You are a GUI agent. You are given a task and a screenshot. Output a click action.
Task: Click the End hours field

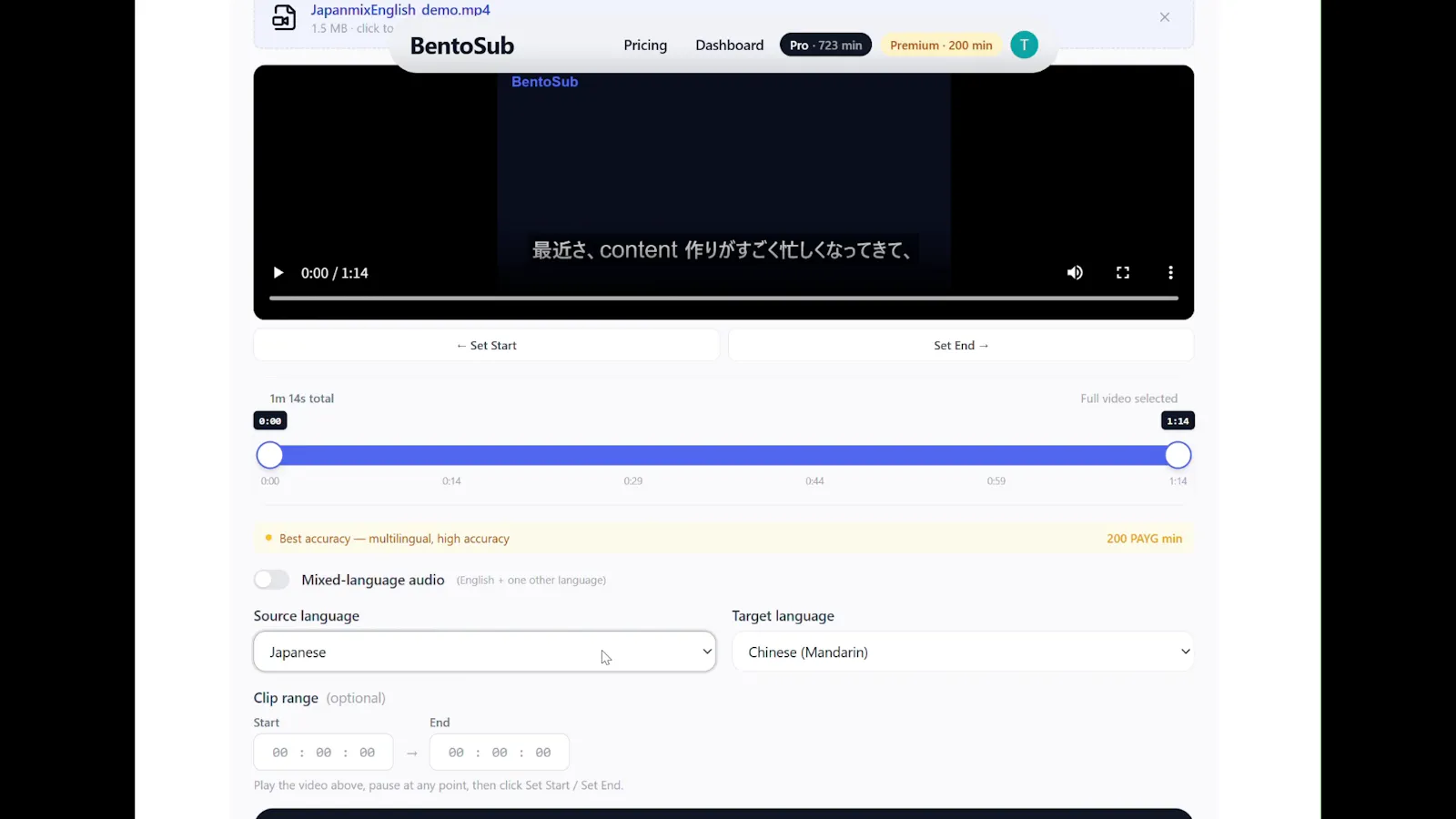pos(456,753)
